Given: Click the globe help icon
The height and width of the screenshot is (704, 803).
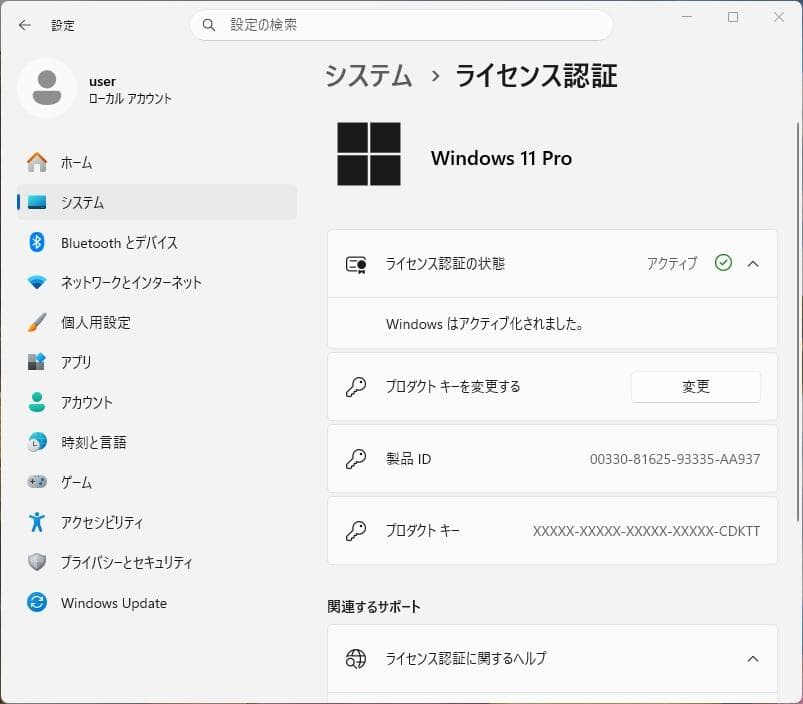Looking at the screenshot, I should [x=356, y=658].
